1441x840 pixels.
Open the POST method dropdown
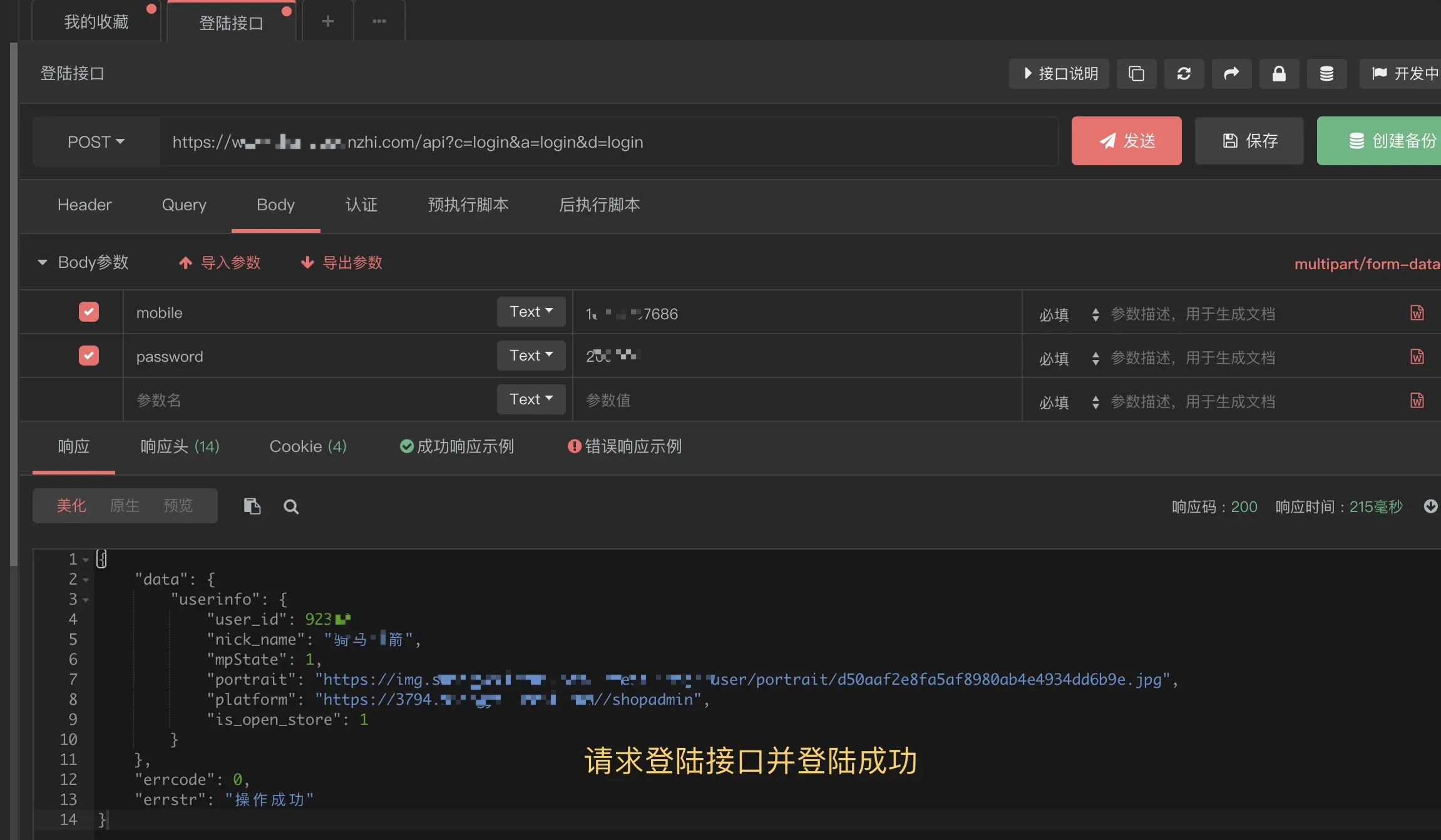click(95, 141)
